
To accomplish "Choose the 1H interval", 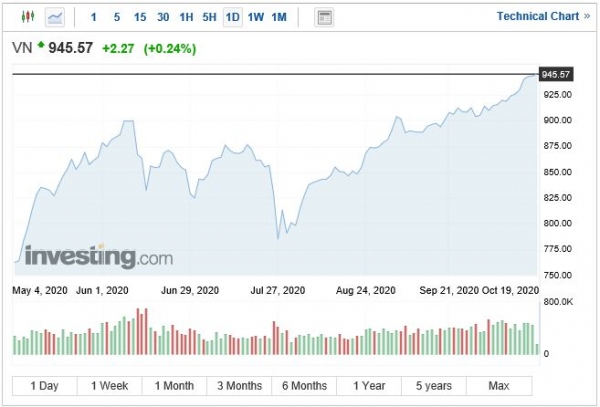I will pyautogui.click(x=186, y=17).
